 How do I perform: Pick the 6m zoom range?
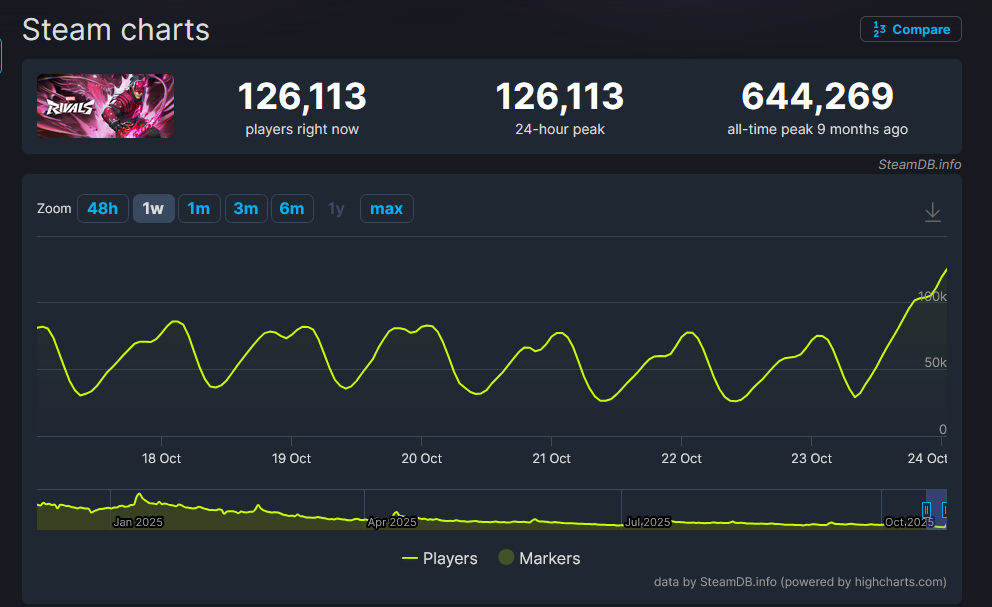(292, 208)
